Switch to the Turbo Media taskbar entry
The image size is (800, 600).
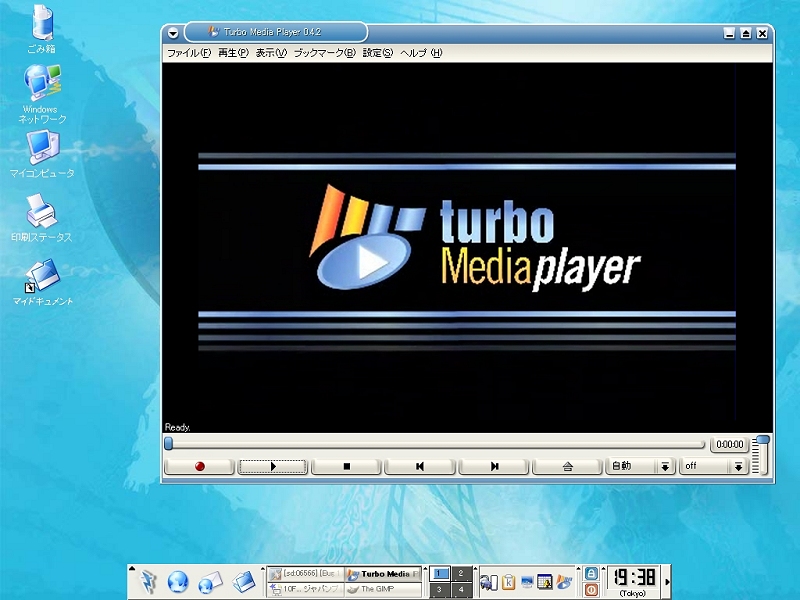384,574
